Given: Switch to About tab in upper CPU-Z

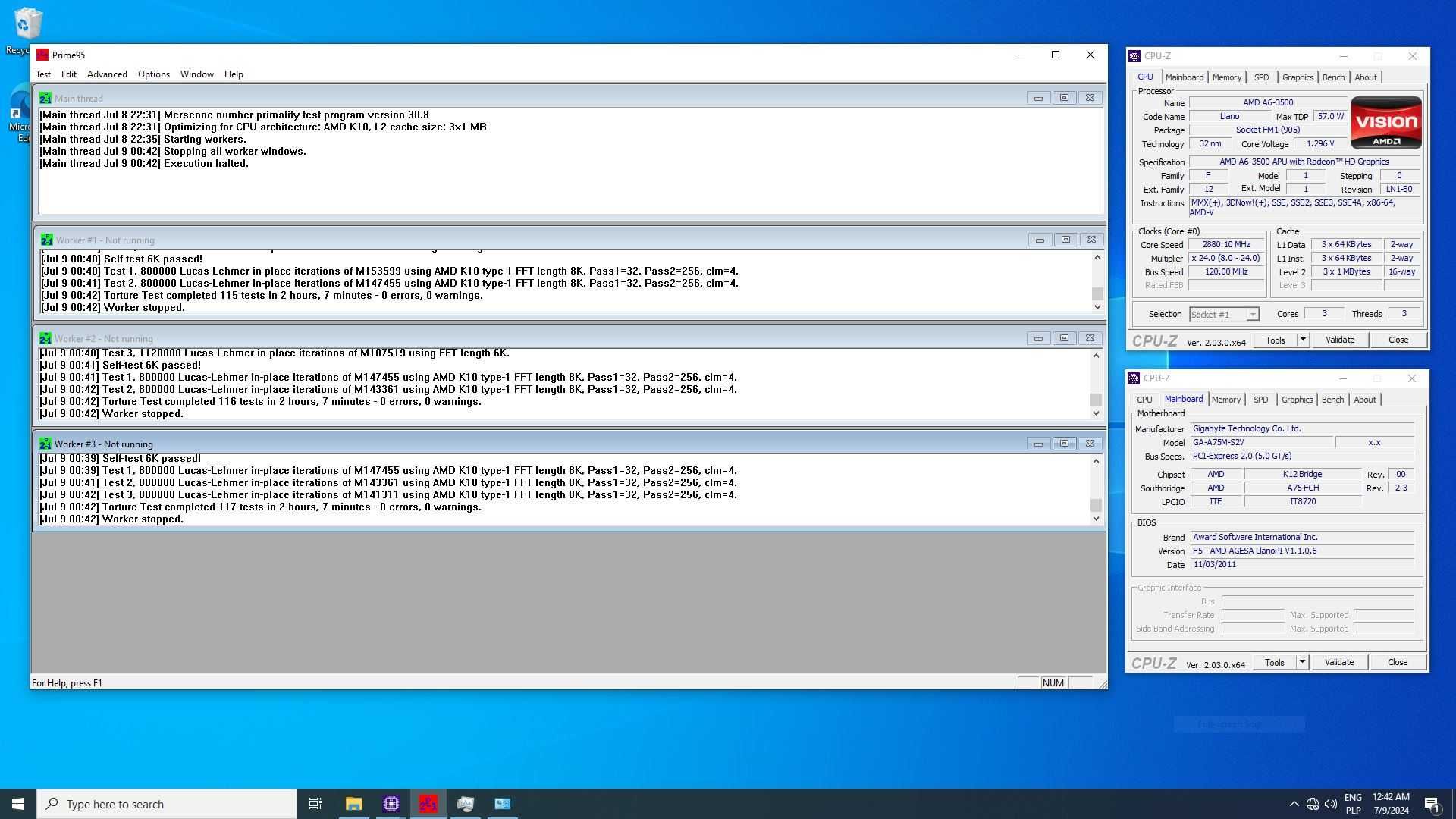Looking at the screenshot, I should tap(1366, 77).
